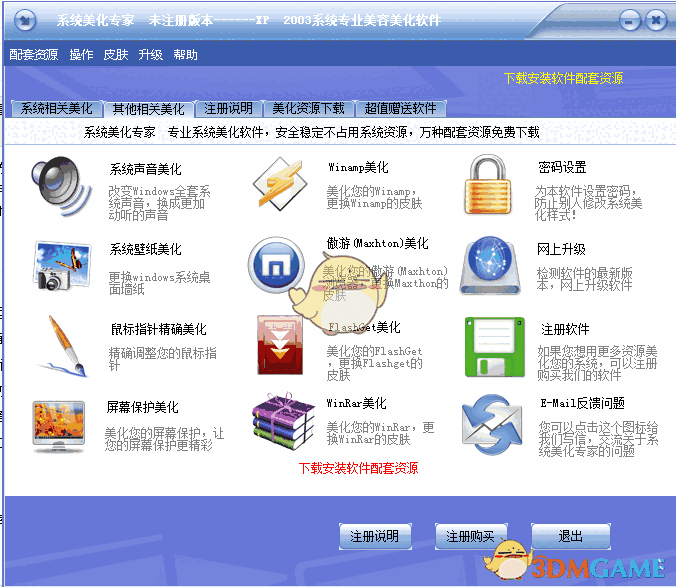The width and height of the screenshot is (676, 587).
Task: Switch to the 注册说明 tab
Action: 228,108
